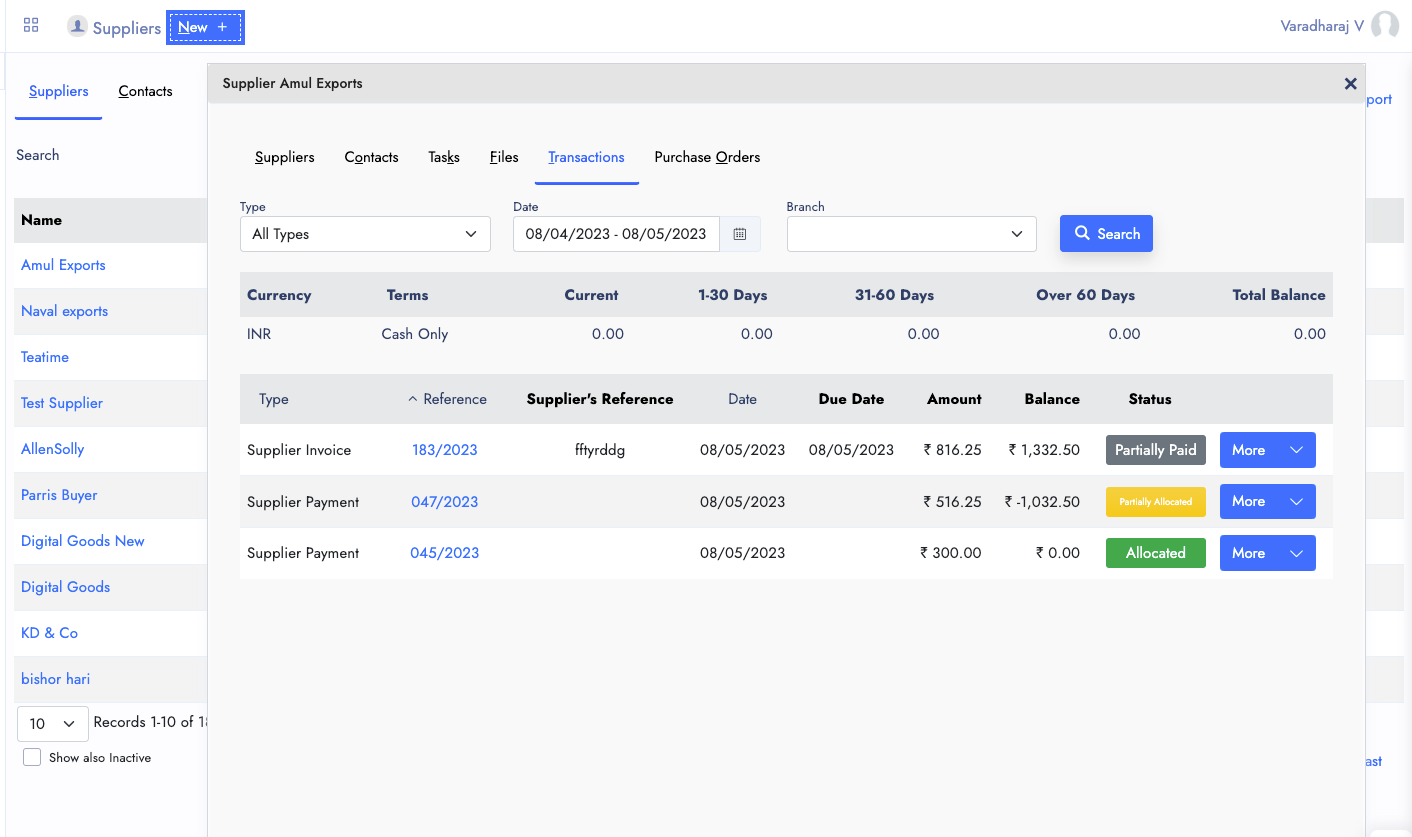
Task: Open the Files tab
Action: tap(504, 157)
